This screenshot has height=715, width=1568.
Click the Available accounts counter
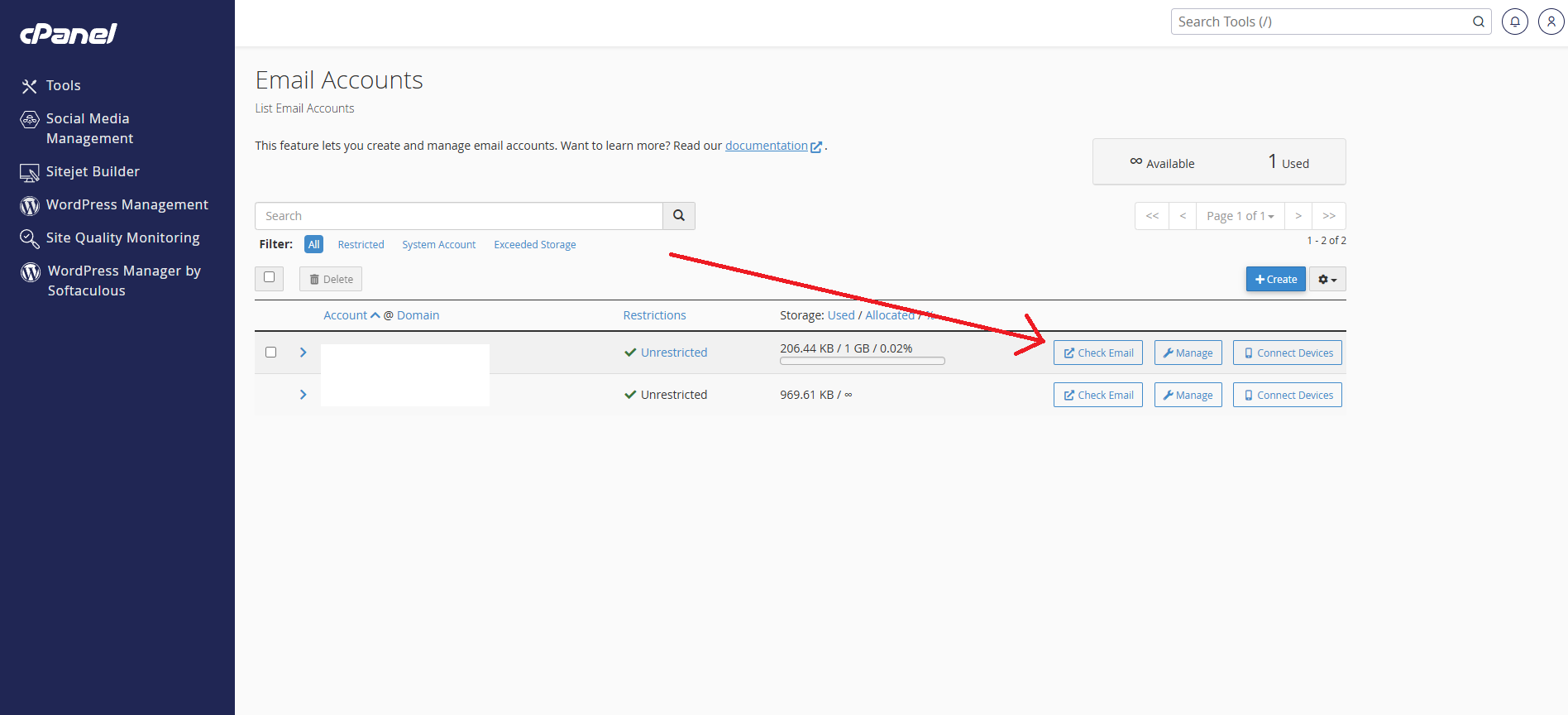1162,163
